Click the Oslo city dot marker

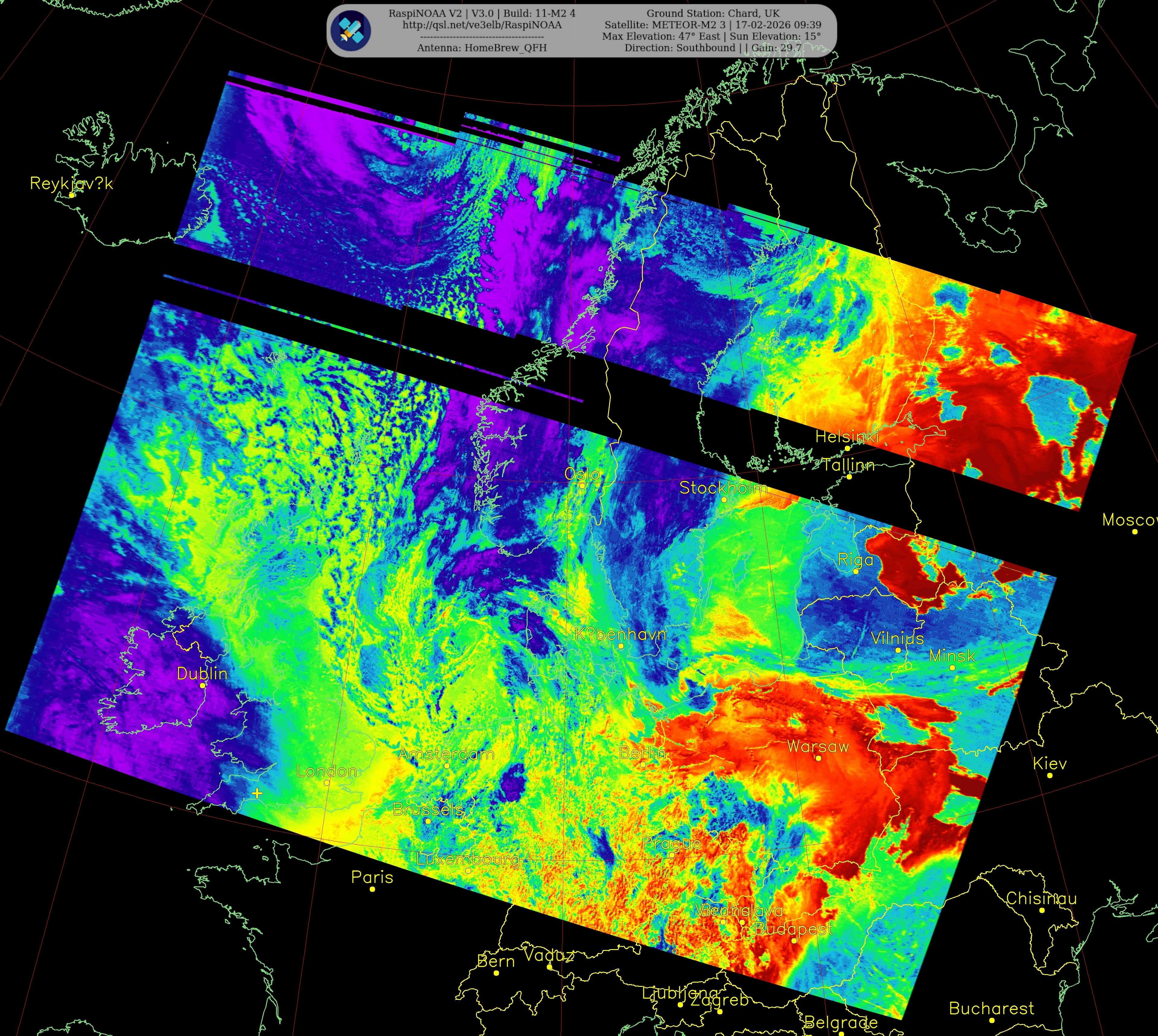582,485
